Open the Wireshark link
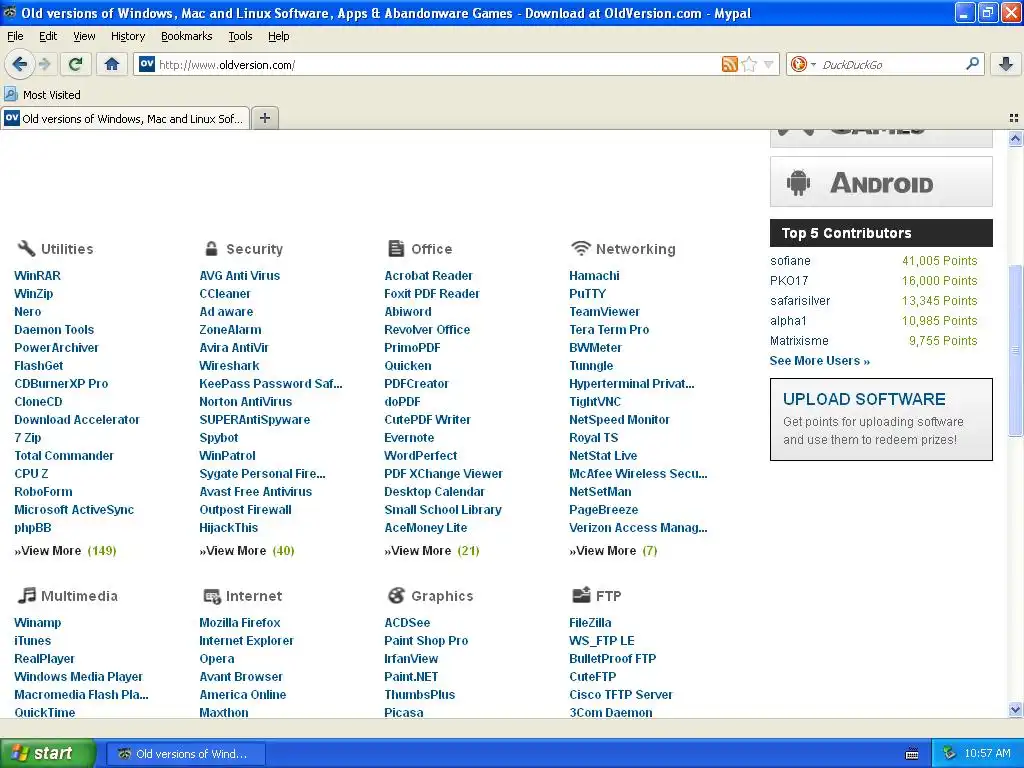The image size is (1024, 768). pyautogui.click(x=229, y=366)
